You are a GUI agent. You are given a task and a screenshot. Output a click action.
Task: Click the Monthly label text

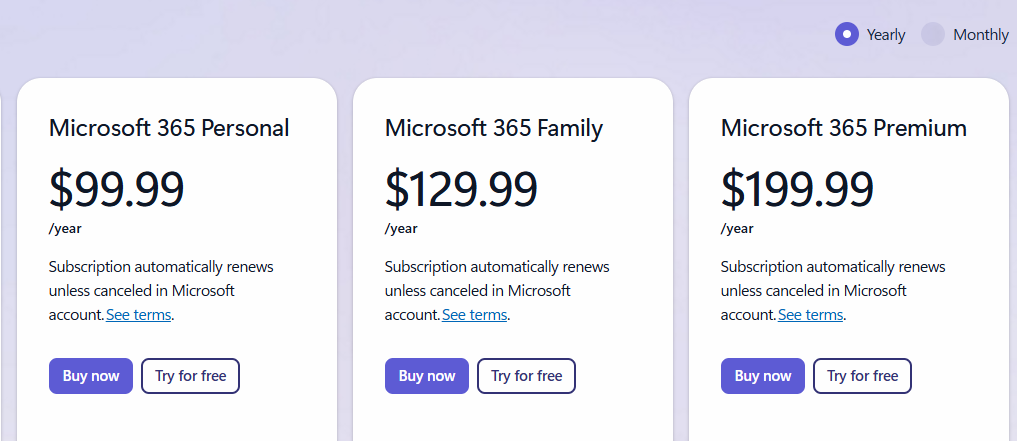[981, 35]
